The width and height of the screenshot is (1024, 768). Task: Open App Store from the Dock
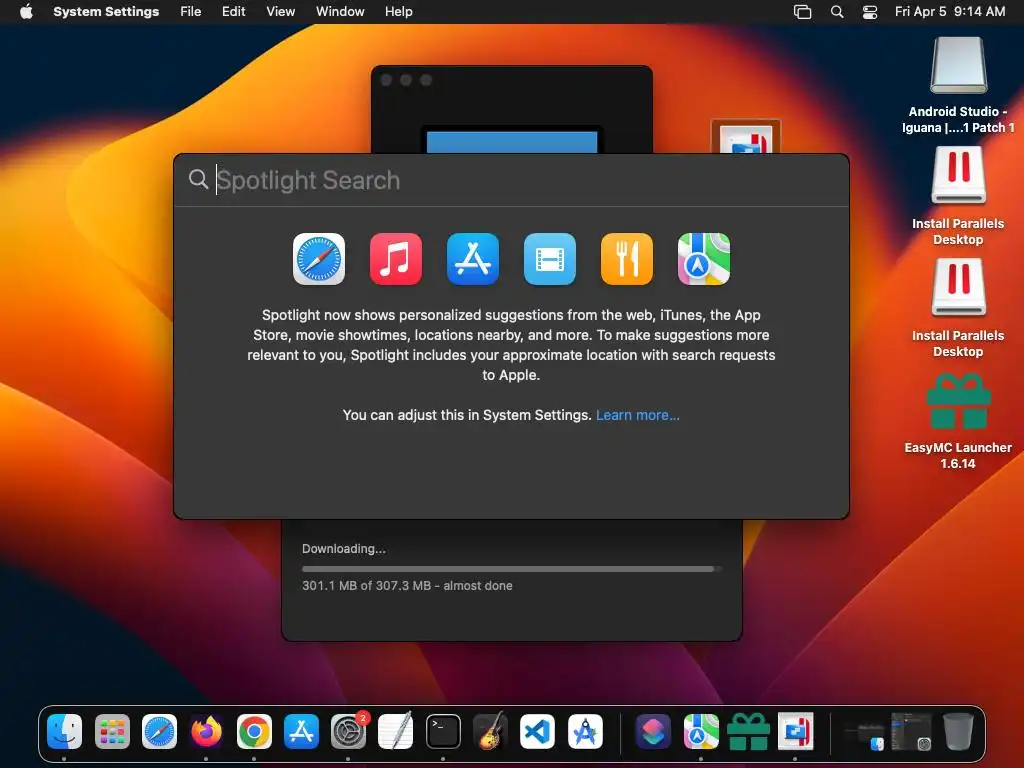(301, 731)
